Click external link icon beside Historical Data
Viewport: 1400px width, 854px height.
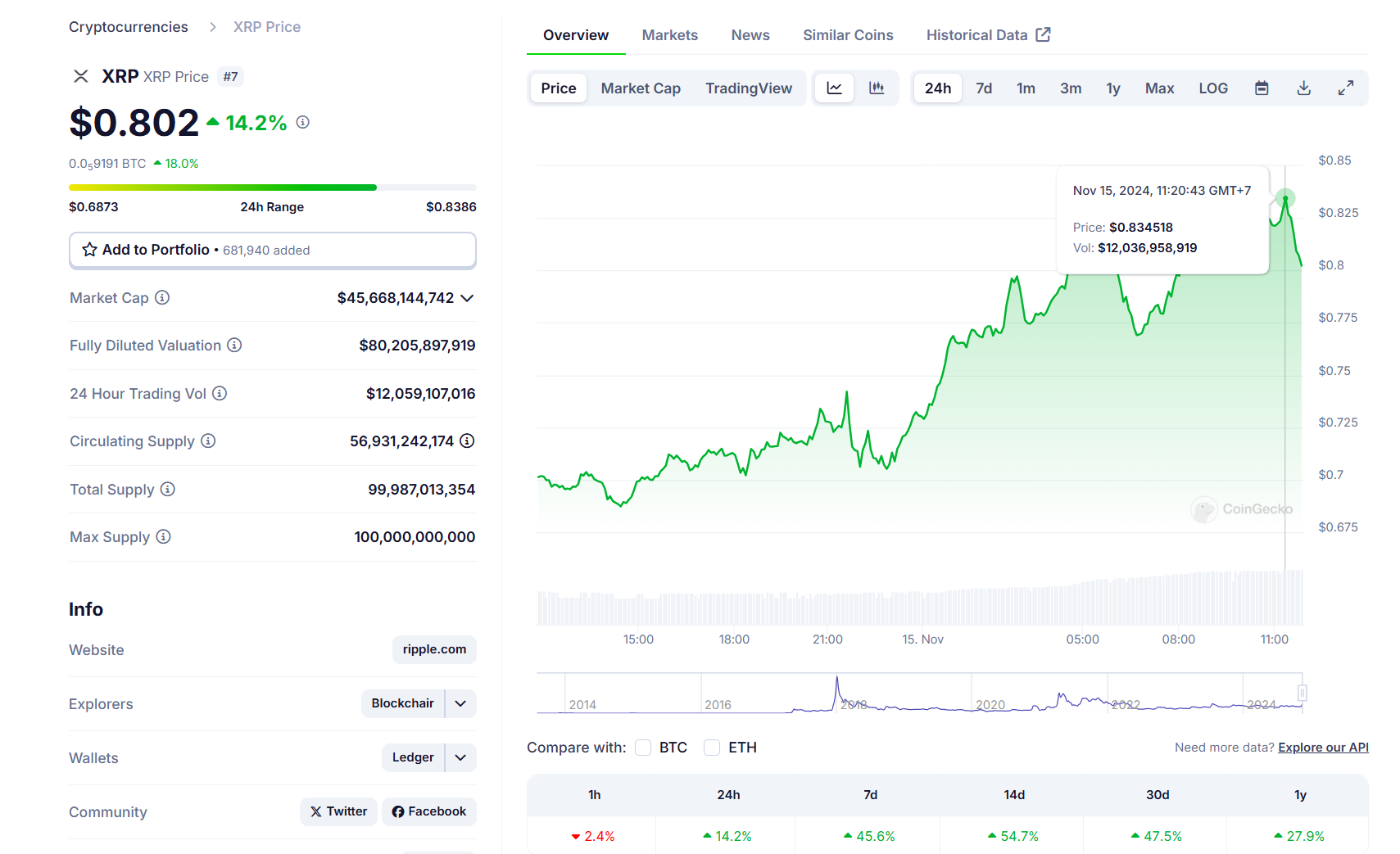pyautogui.click(x=1043, y=34)
